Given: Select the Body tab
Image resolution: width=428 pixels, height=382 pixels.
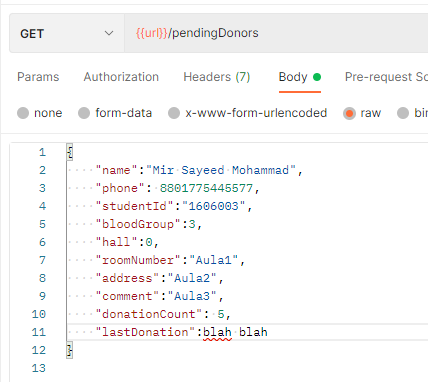Looking at the screenshot, I should pos(300,77).
